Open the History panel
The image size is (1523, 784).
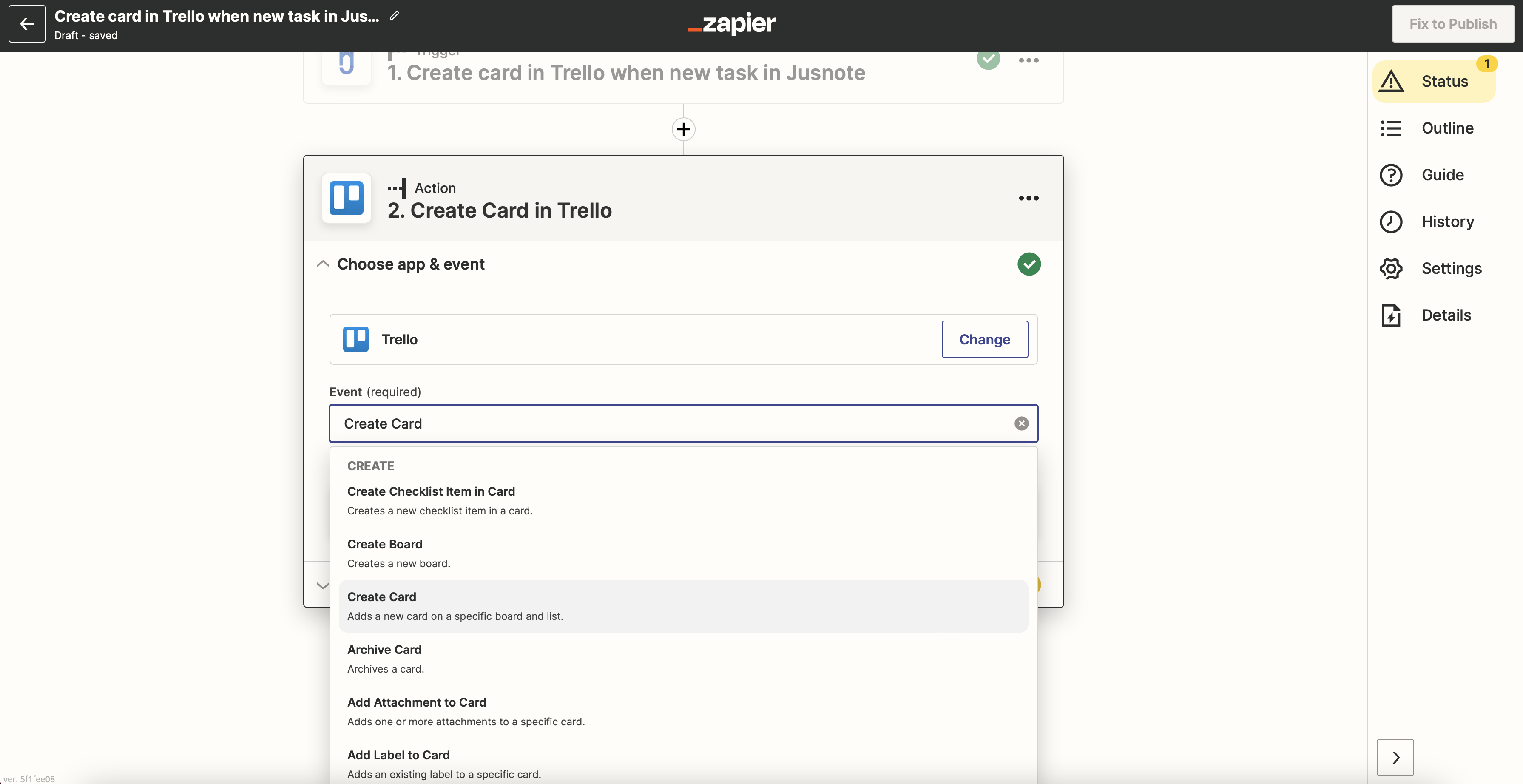pos(1434,221)
